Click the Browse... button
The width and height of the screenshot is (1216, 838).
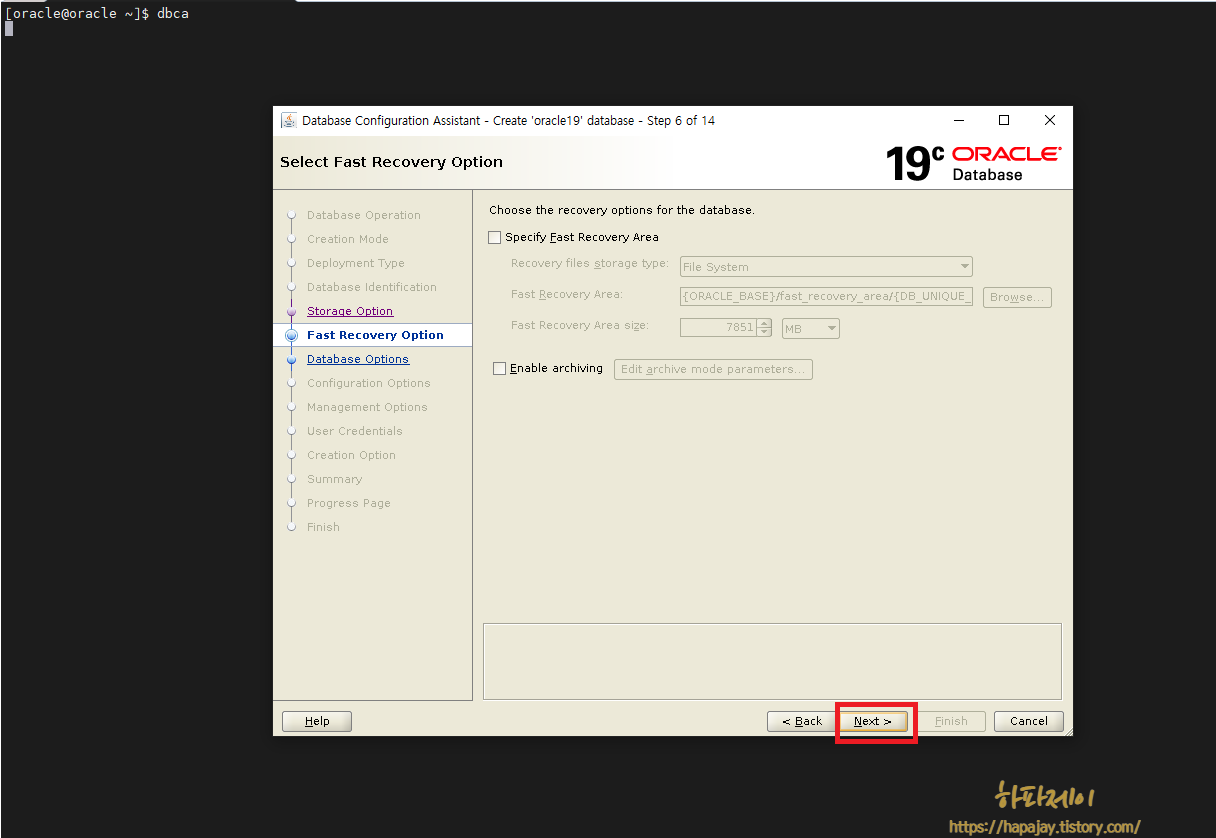[x=1017, y=297]
